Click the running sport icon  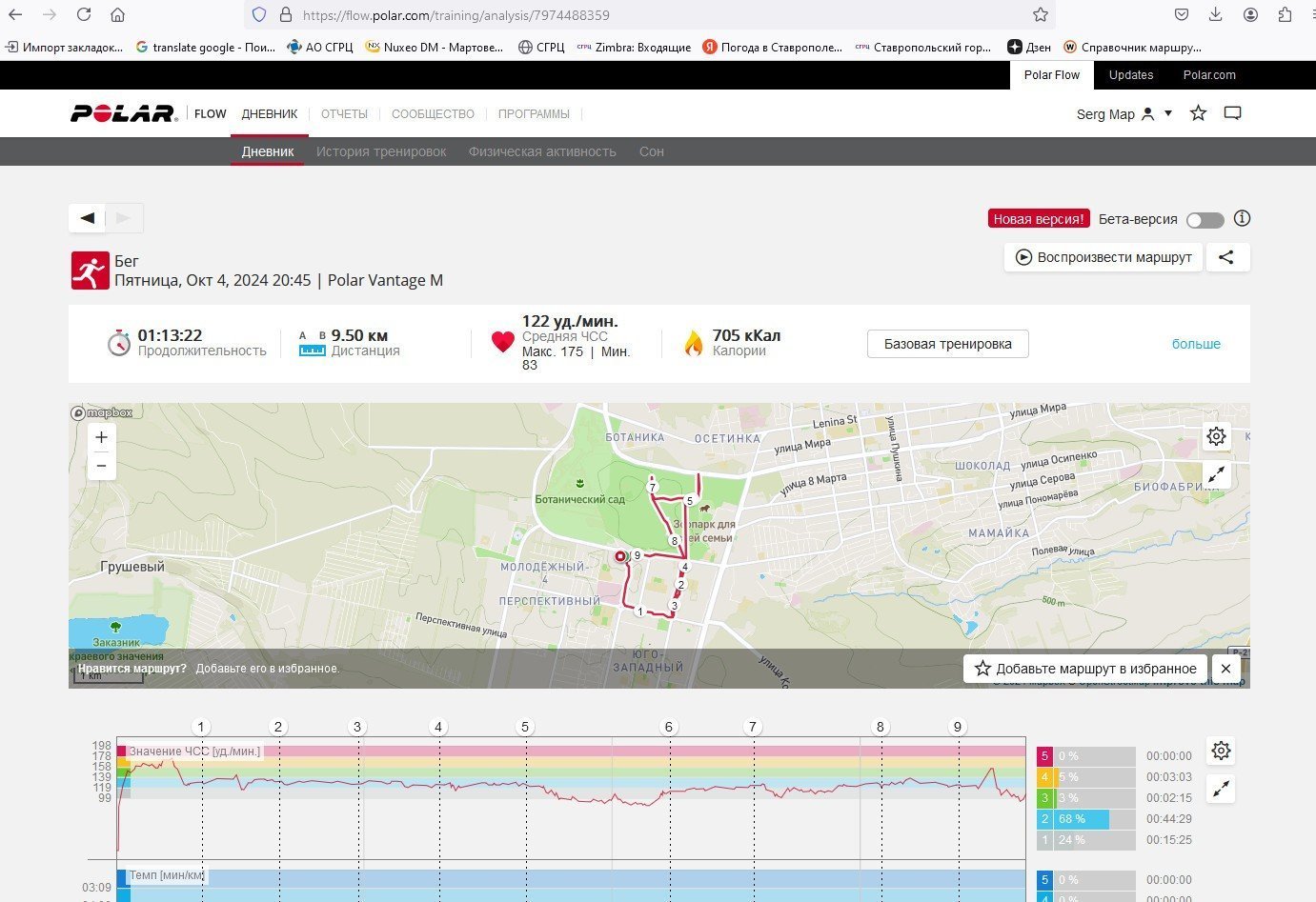coord(90,271)
